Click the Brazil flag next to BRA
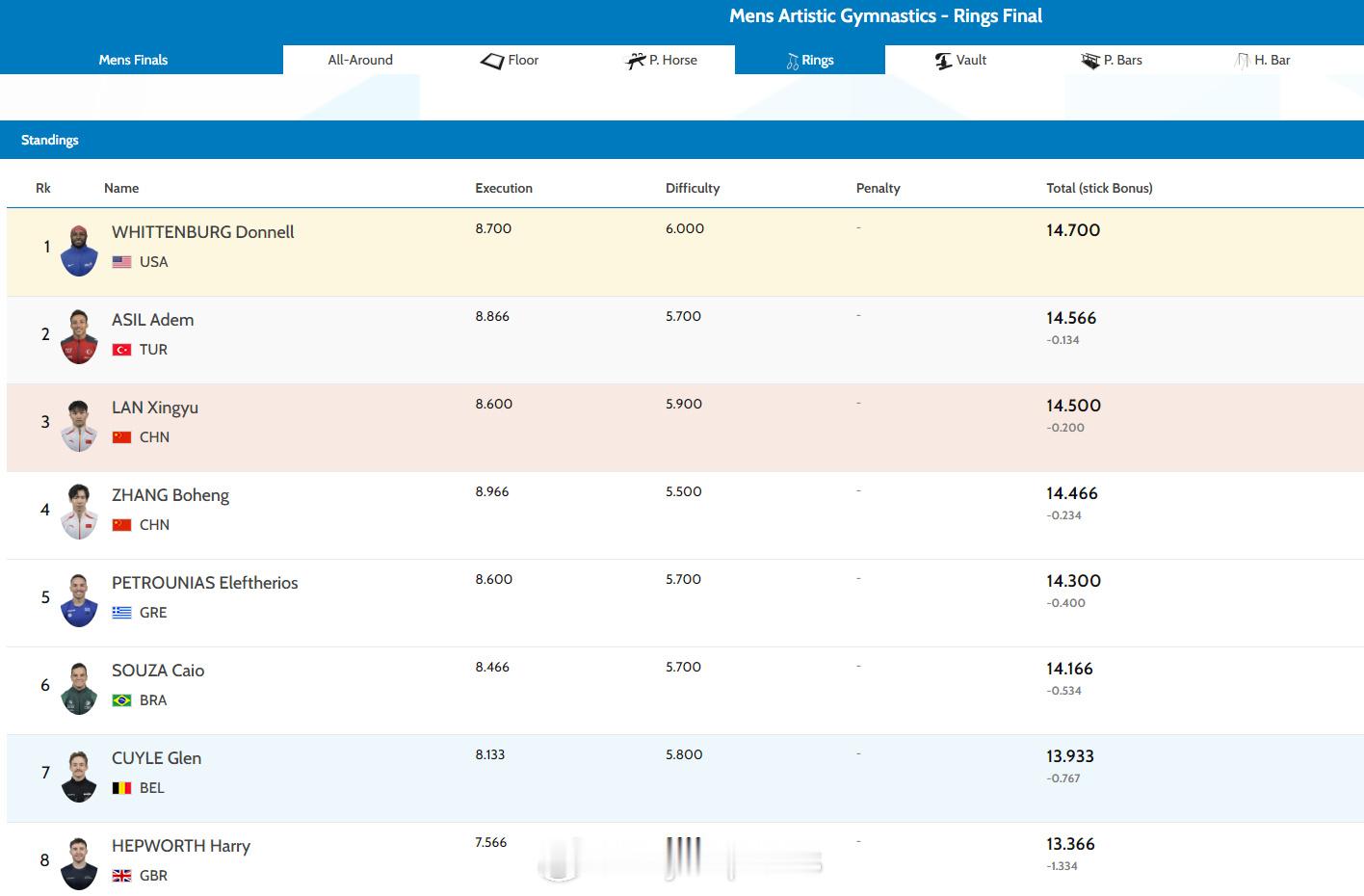This screenshot has height=896, width=1364. 121,700
